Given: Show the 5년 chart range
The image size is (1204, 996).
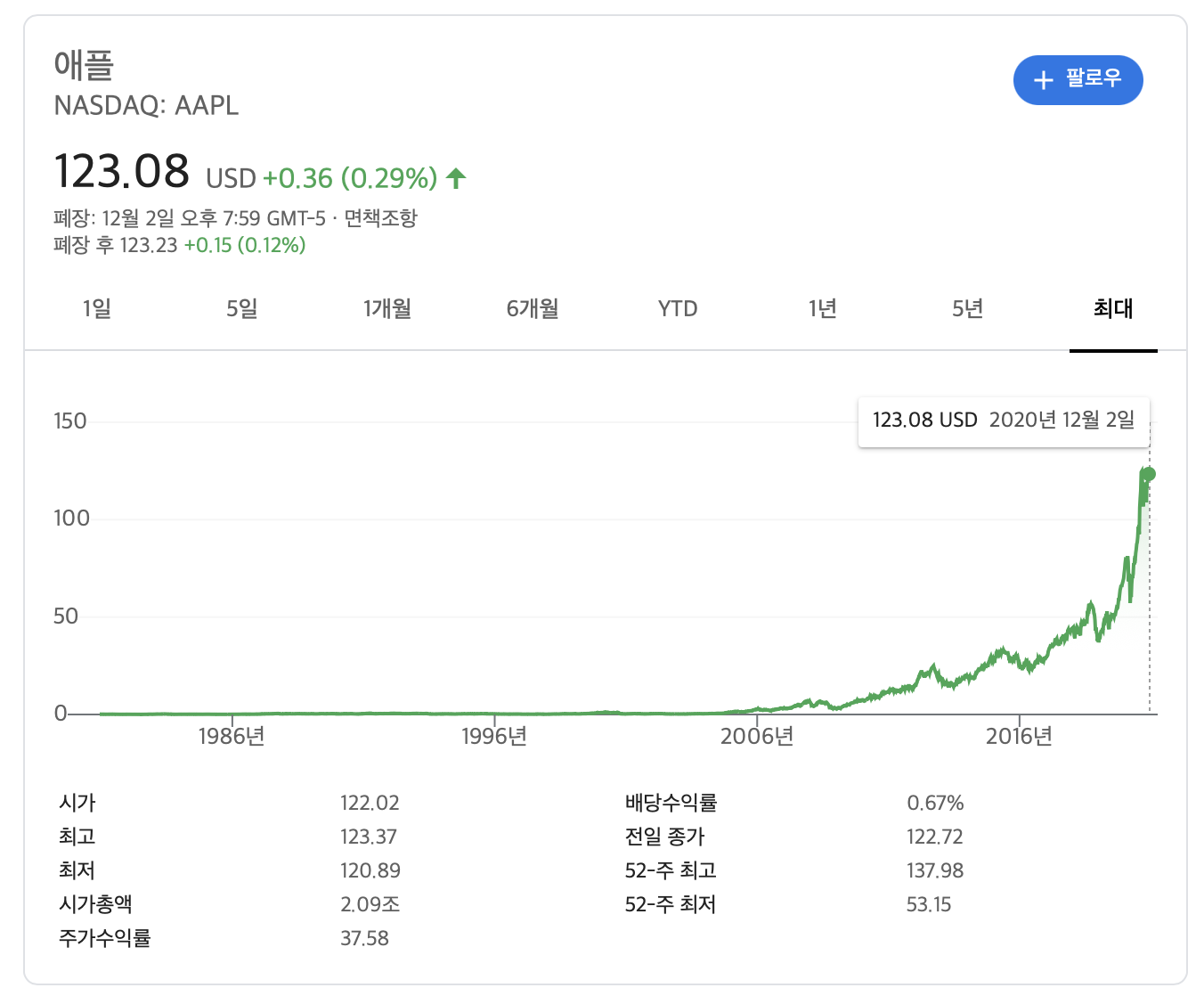Looking at the screenshot, I should 968,309.
